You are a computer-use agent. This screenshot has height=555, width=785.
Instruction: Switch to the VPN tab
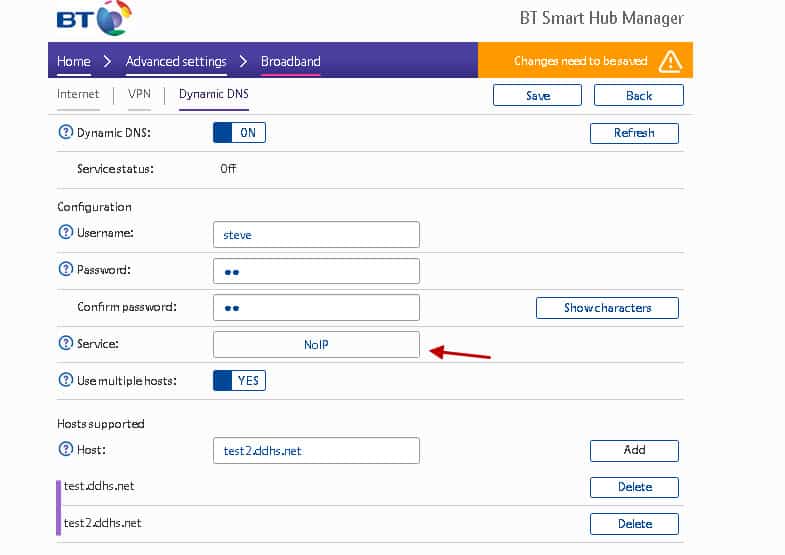(x=139, y=94)
